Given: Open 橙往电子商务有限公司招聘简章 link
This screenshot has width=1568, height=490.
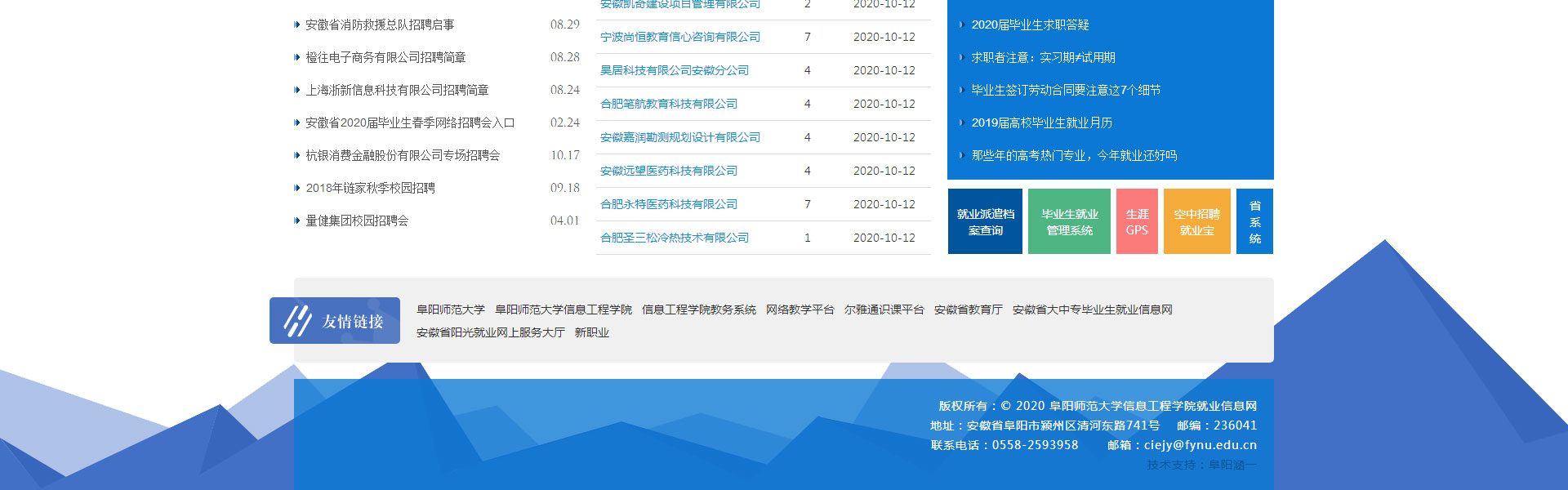Looking at the screenshot, I should pyautogui.click(x=385, y=58).
